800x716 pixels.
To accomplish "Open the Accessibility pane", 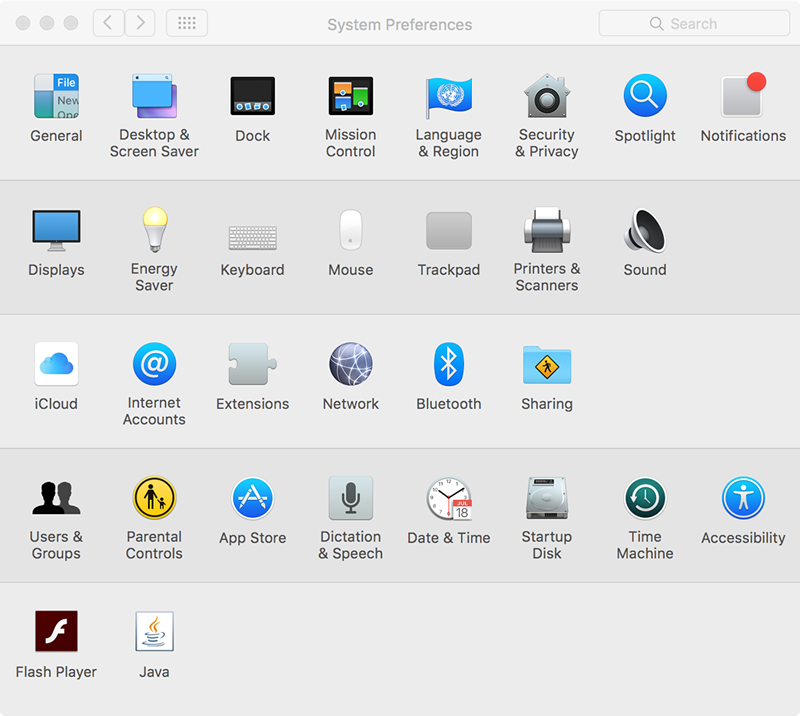I will click(743, 499).
